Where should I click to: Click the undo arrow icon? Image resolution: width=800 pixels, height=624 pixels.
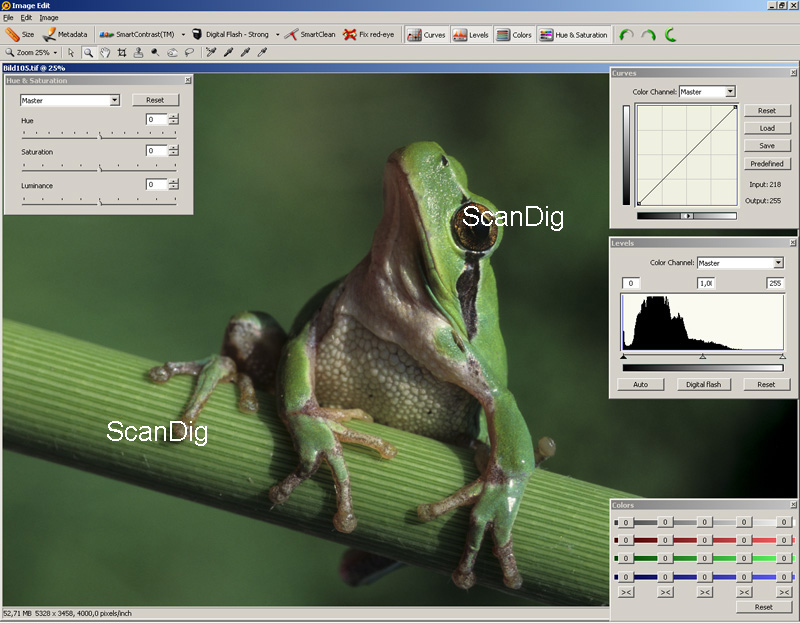tap(626, 35)
